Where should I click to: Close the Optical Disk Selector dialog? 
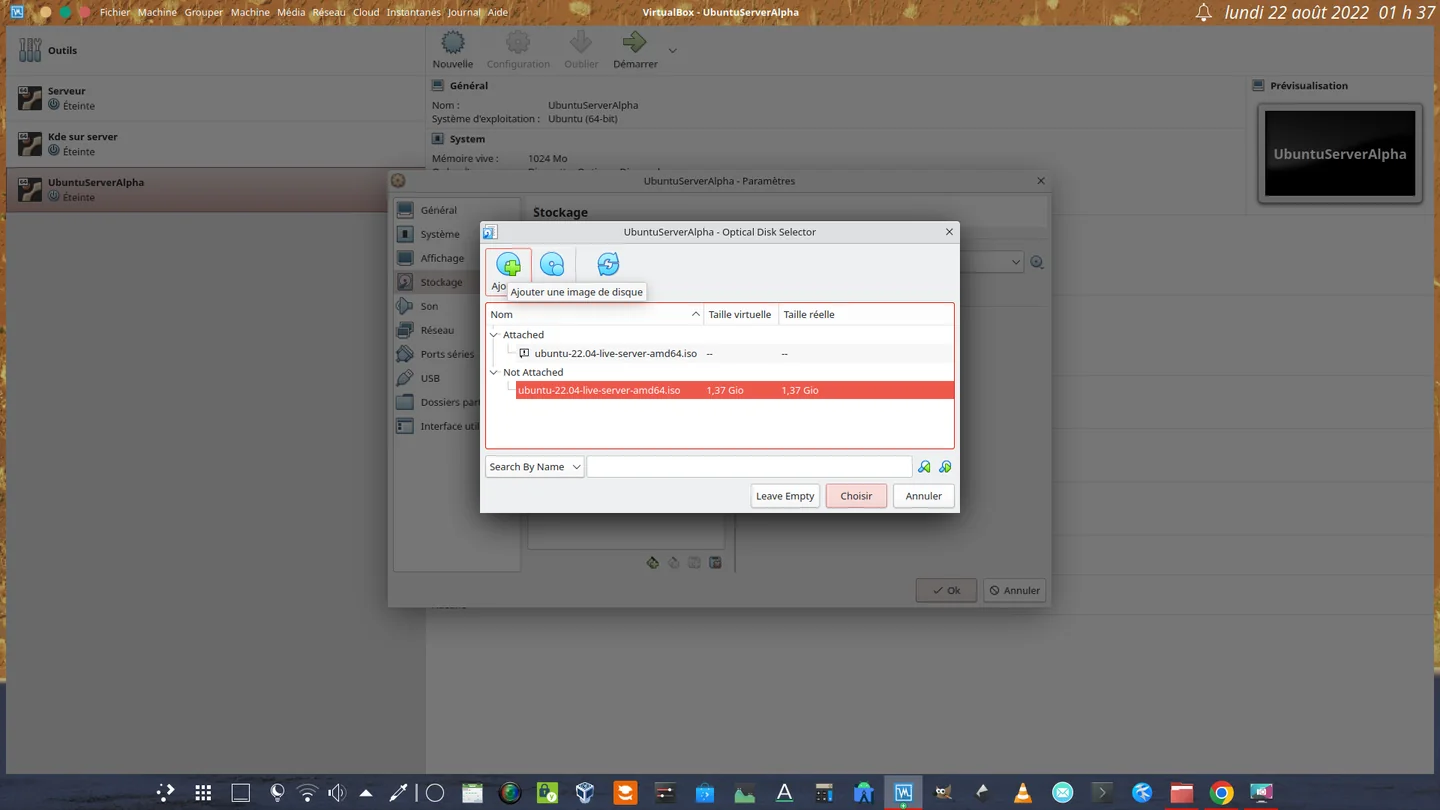(x=949, y=232)
